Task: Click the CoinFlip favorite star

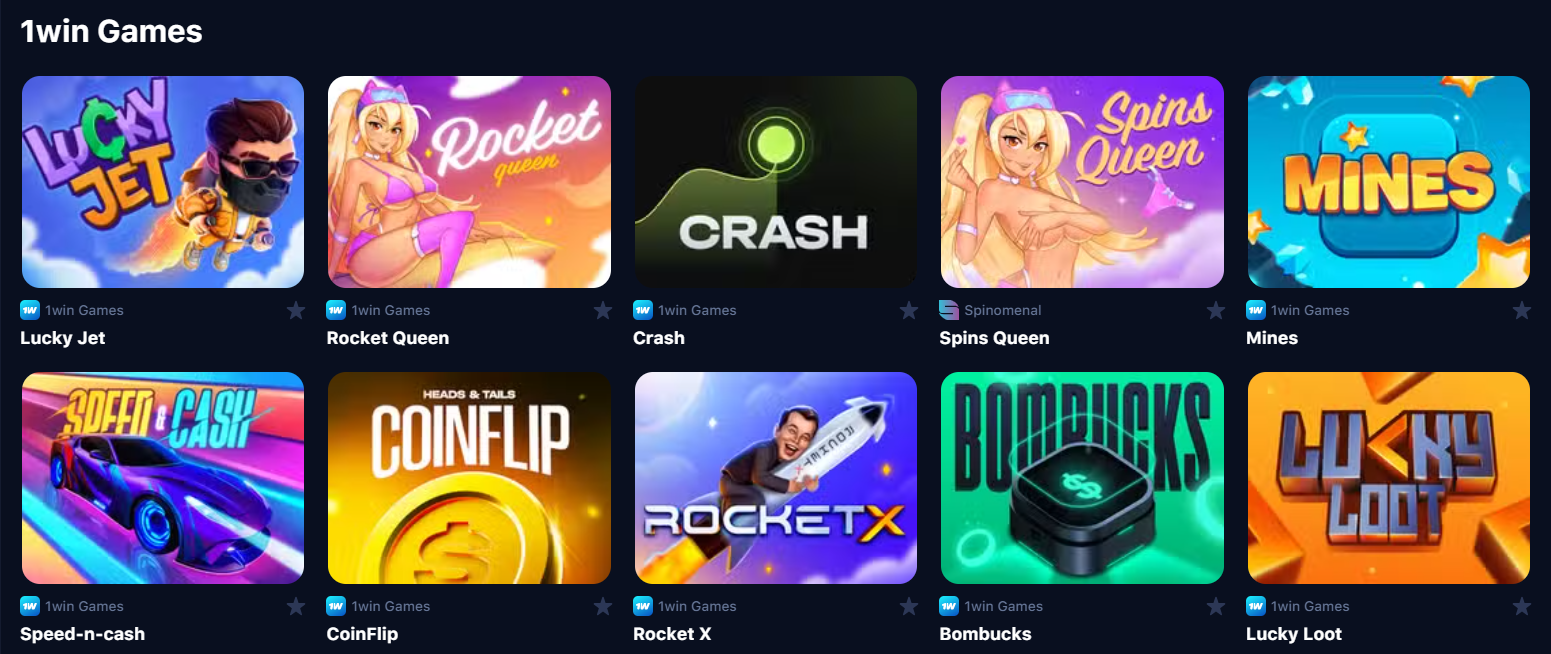Action: point(603,606)
